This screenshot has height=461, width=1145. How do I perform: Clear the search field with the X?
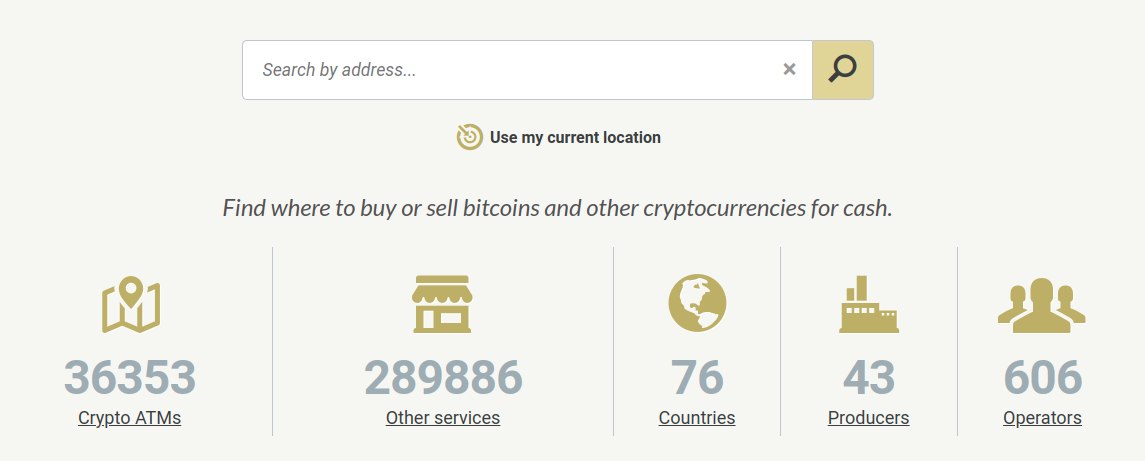[x=789, y=70]
